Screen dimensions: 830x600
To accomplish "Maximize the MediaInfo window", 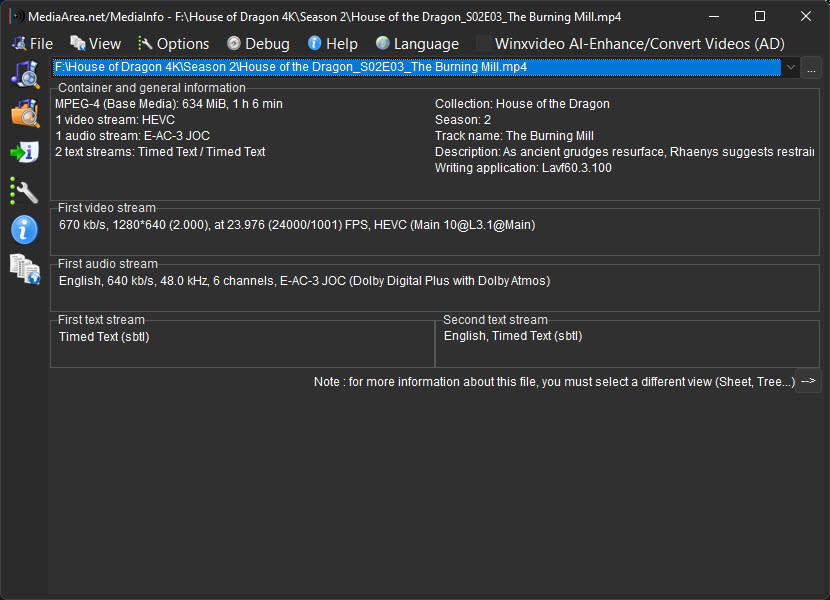I will 760,16.
